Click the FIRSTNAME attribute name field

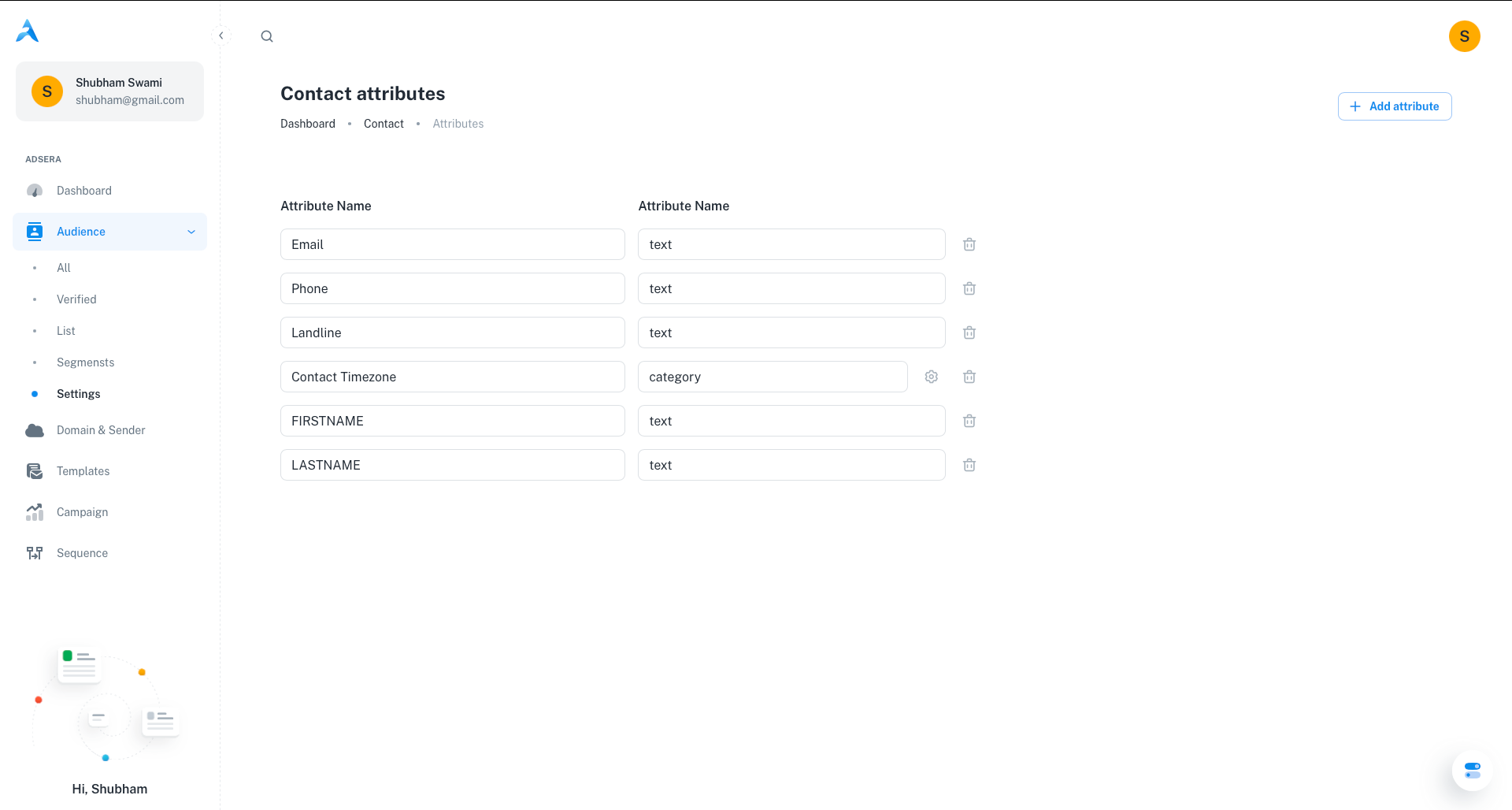pyautogui.click(x=452, y=421)
